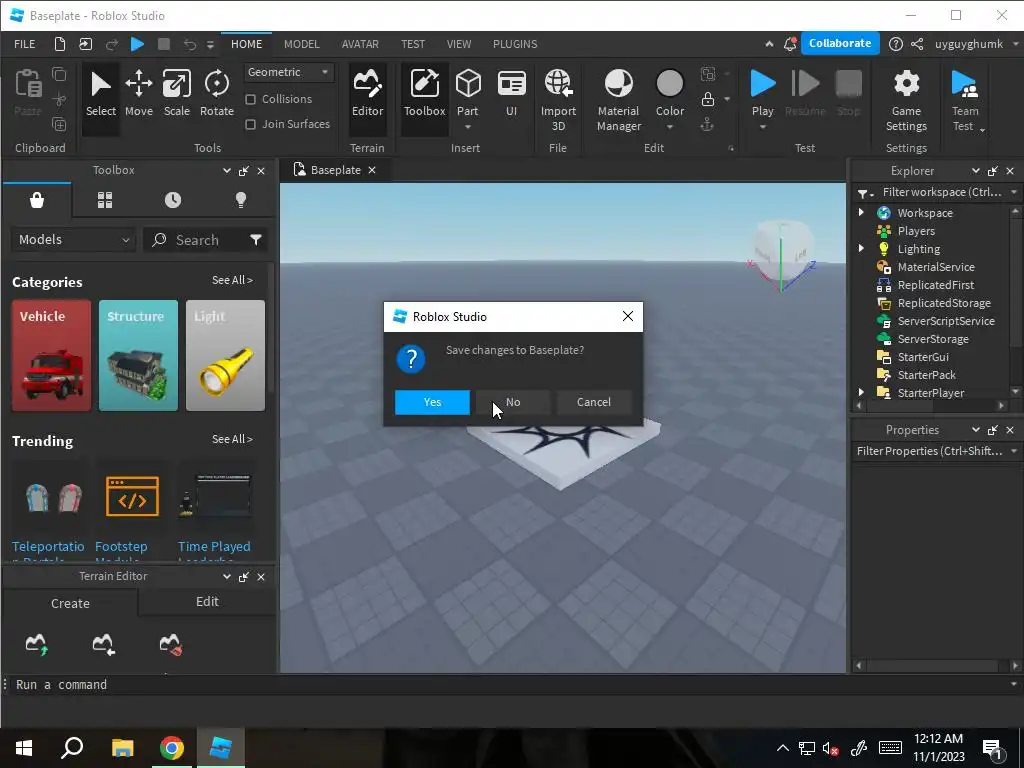The height and width of the screenshot is (768, 1024).
Task: Click No in save dialog
Action: (x=513, y=402)
